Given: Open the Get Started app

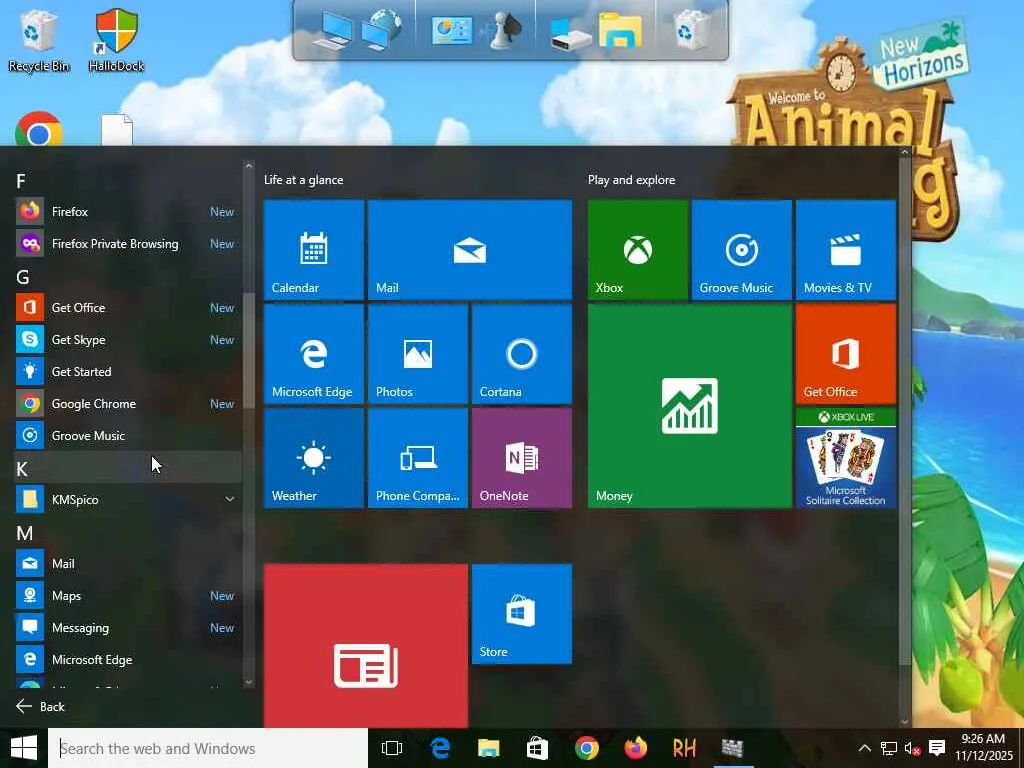Looking at the screenshot, I should 127,372.
